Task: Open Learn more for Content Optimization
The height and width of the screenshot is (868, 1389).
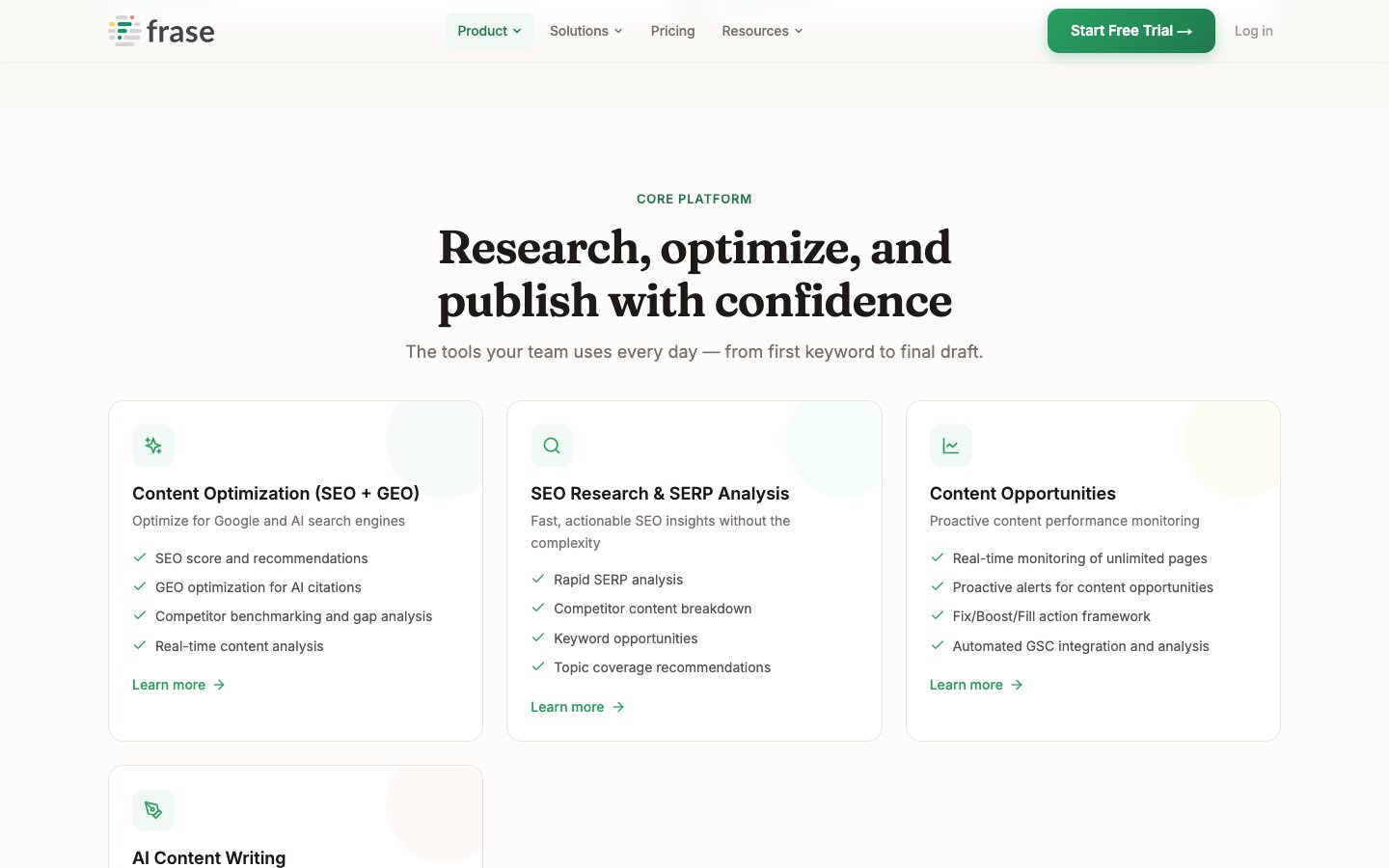Action: (x=169, y=685)
